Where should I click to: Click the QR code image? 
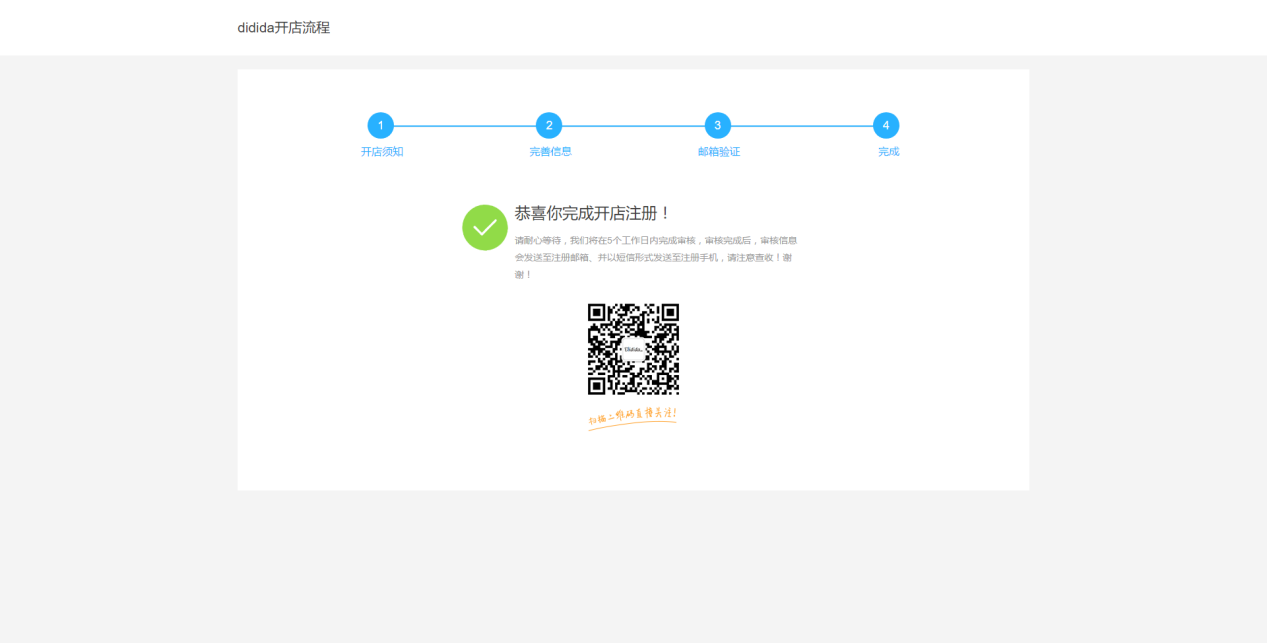click(633, 349)
